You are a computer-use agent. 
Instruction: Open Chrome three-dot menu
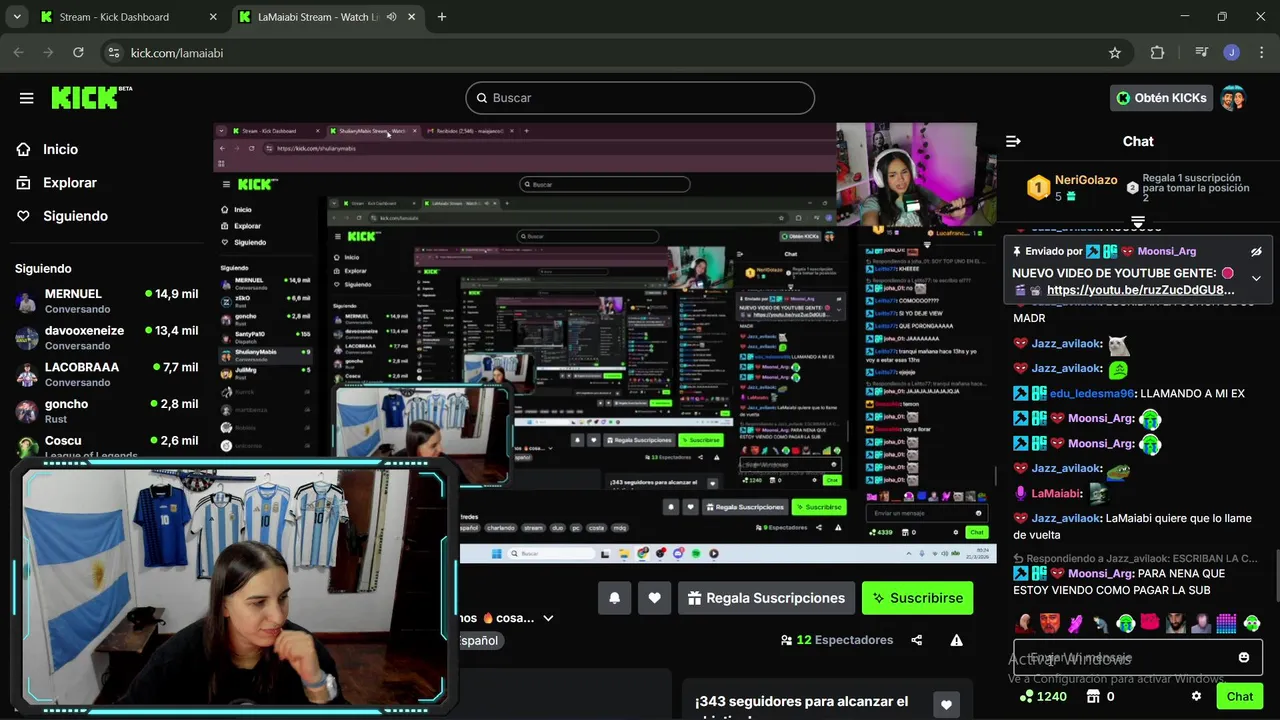pyautogui.click(x=1260, y=53)
